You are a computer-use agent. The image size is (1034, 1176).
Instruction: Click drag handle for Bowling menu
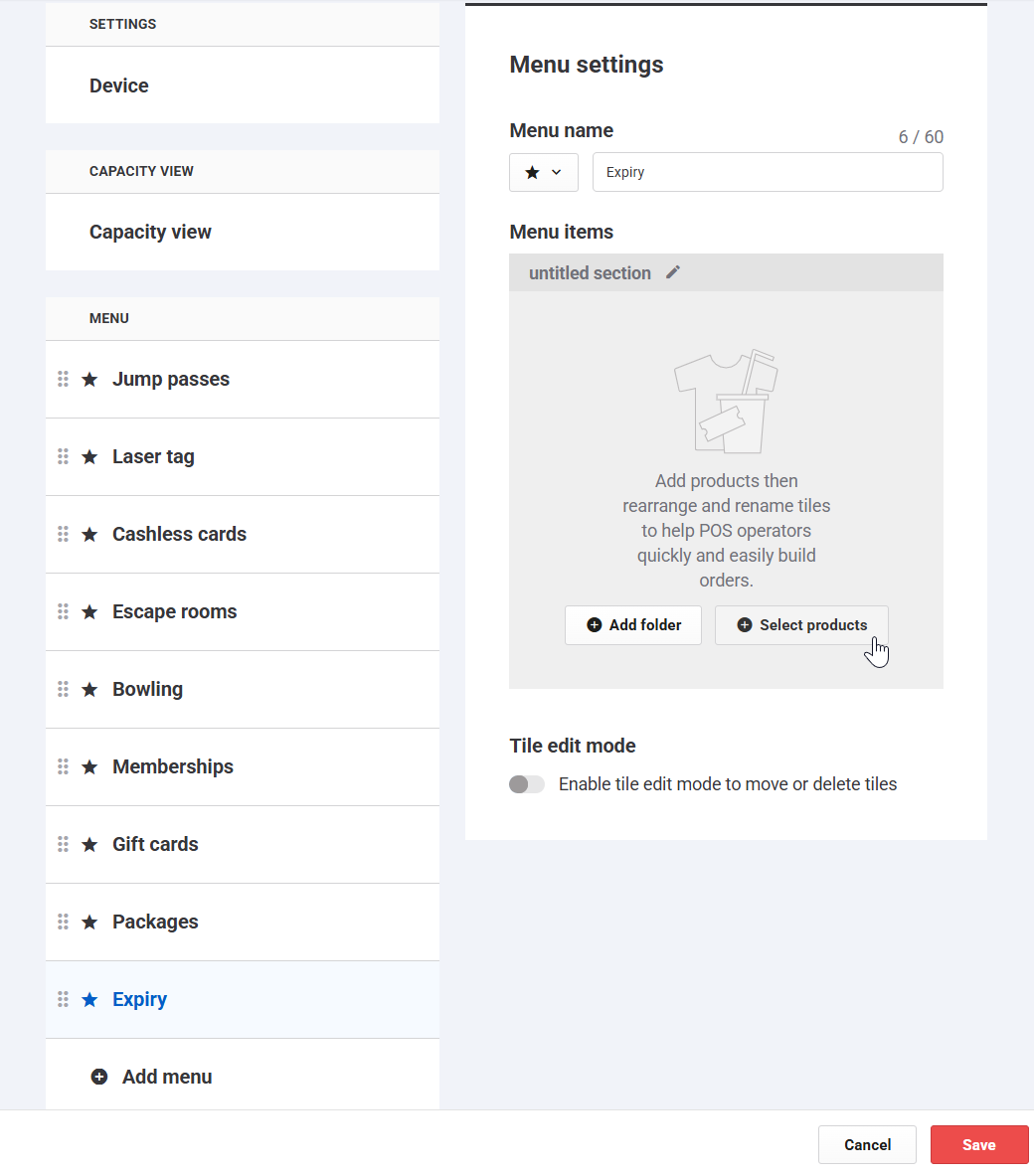click(63, 689)
